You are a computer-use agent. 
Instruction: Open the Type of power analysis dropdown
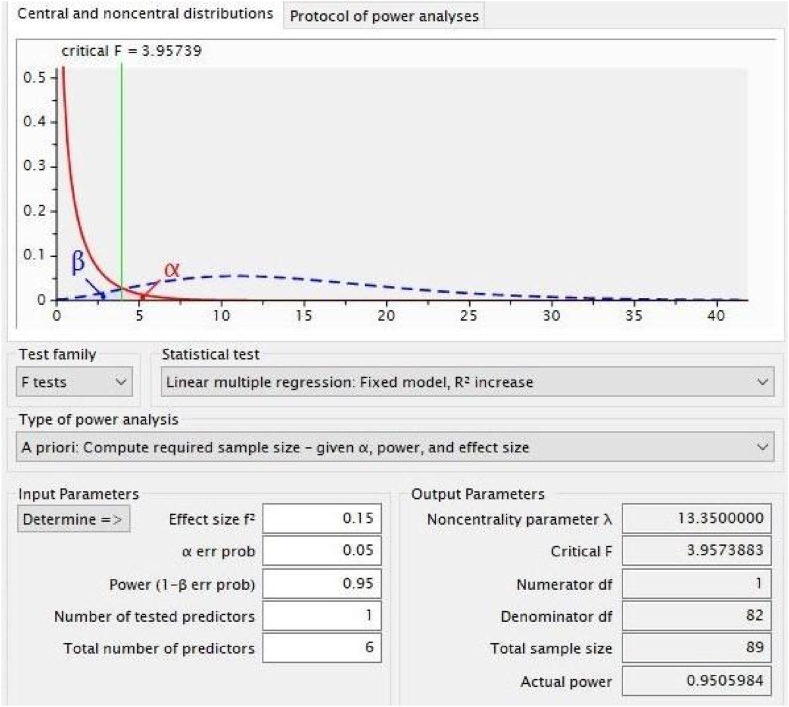click(395, 447)
